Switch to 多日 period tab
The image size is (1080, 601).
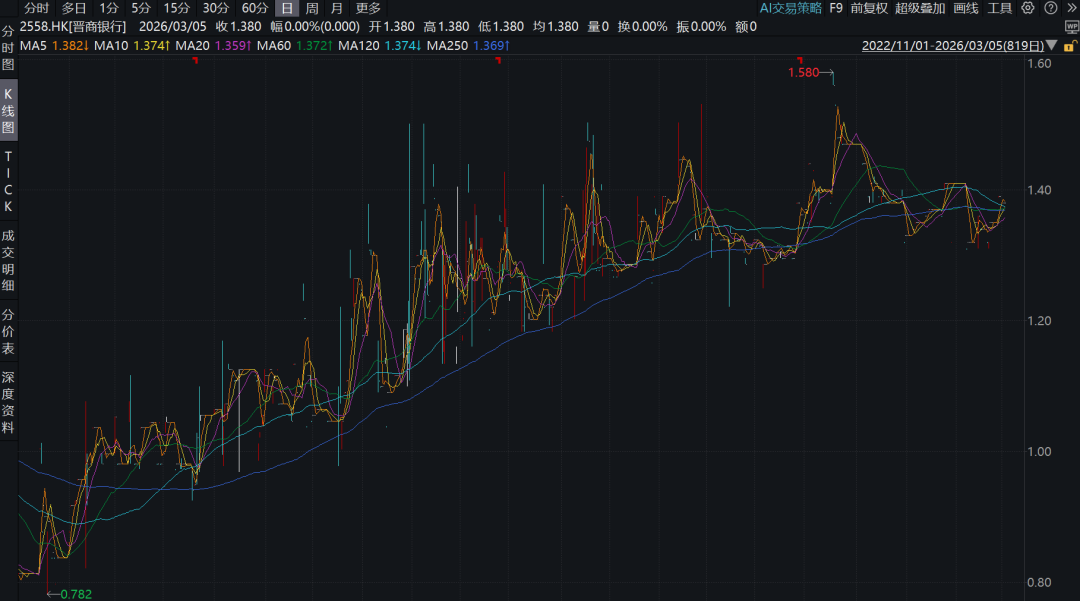(x=74, y=8)
